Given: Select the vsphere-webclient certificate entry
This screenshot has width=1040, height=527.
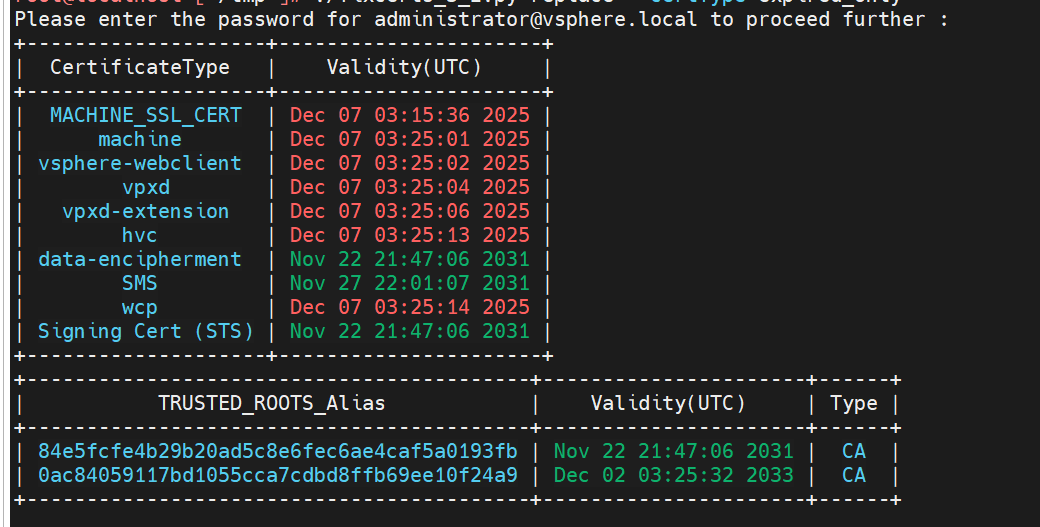Looking at the screenshot, I should [x=140, y=163].
